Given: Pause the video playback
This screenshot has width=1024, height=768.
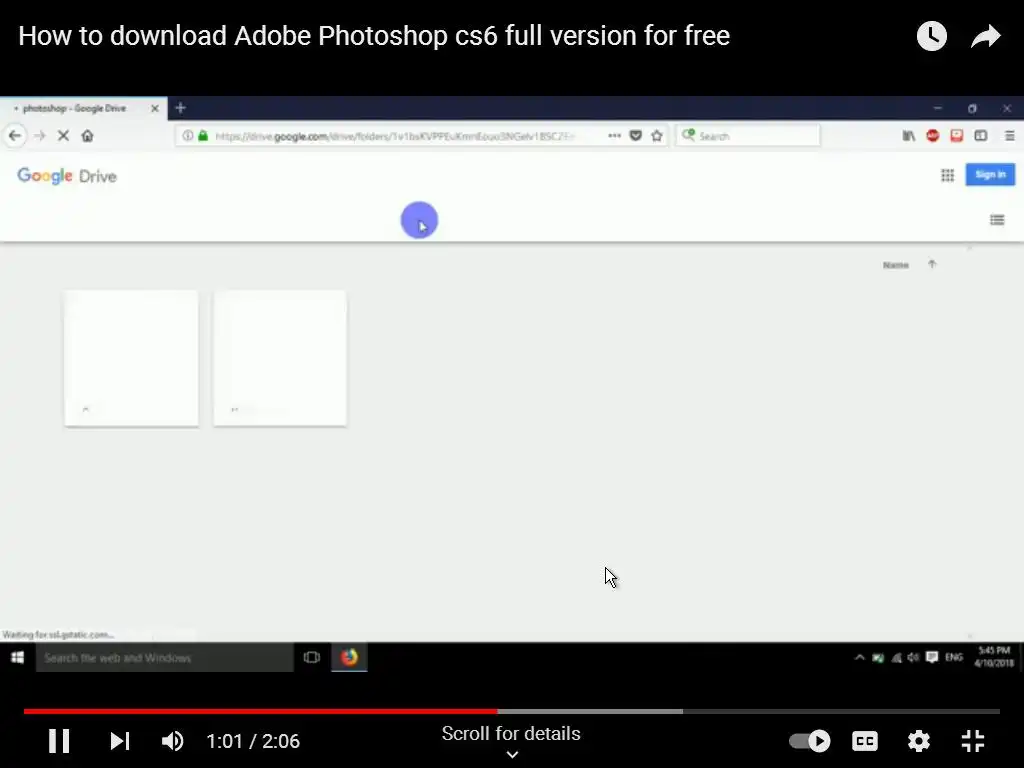Looking at the screenshot, I should [59, 741].
